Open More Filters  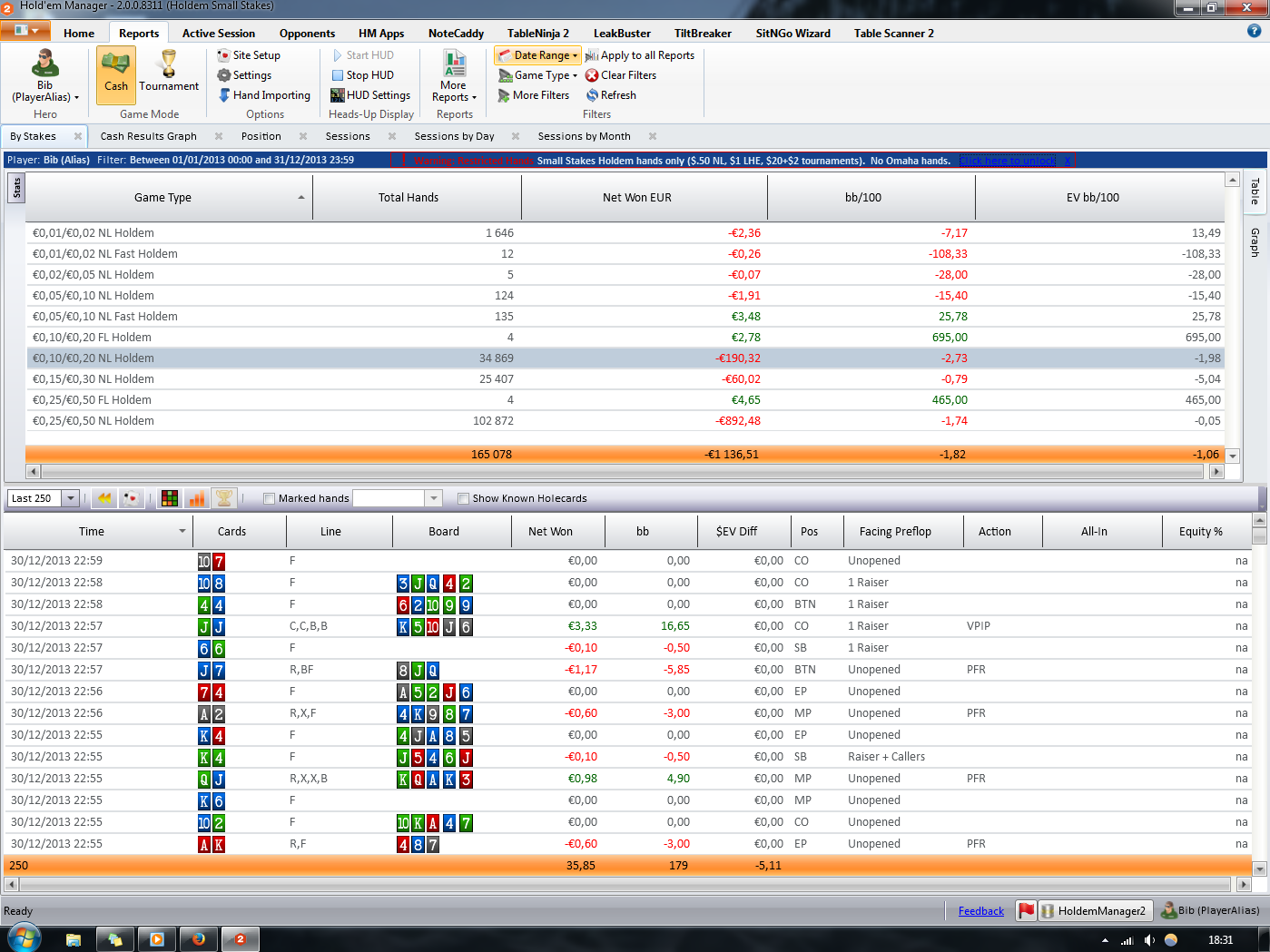[534, 95]
